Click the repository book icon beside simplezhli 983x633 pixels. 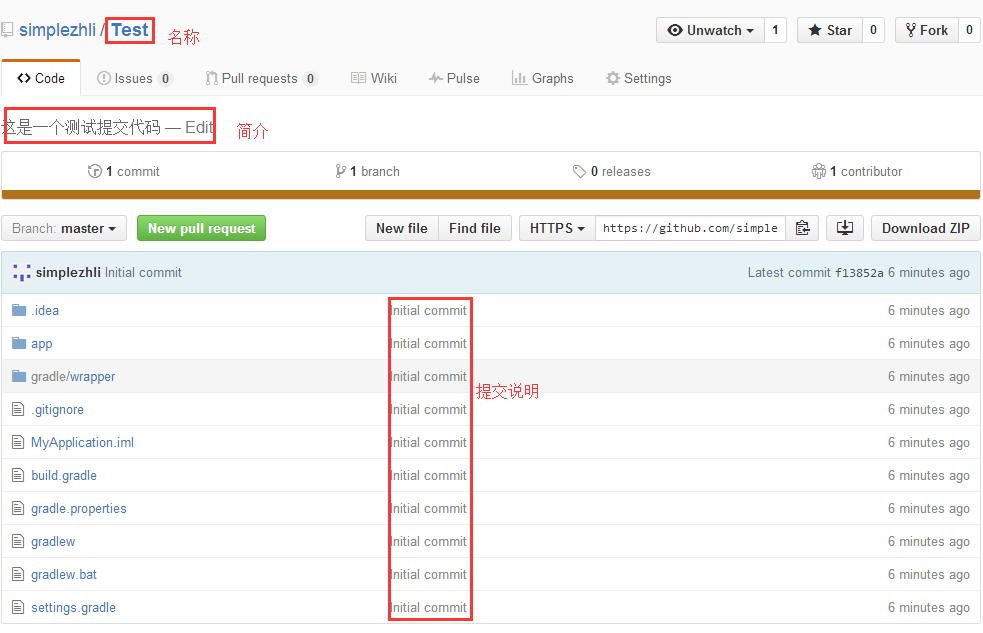tap(7, 30)
